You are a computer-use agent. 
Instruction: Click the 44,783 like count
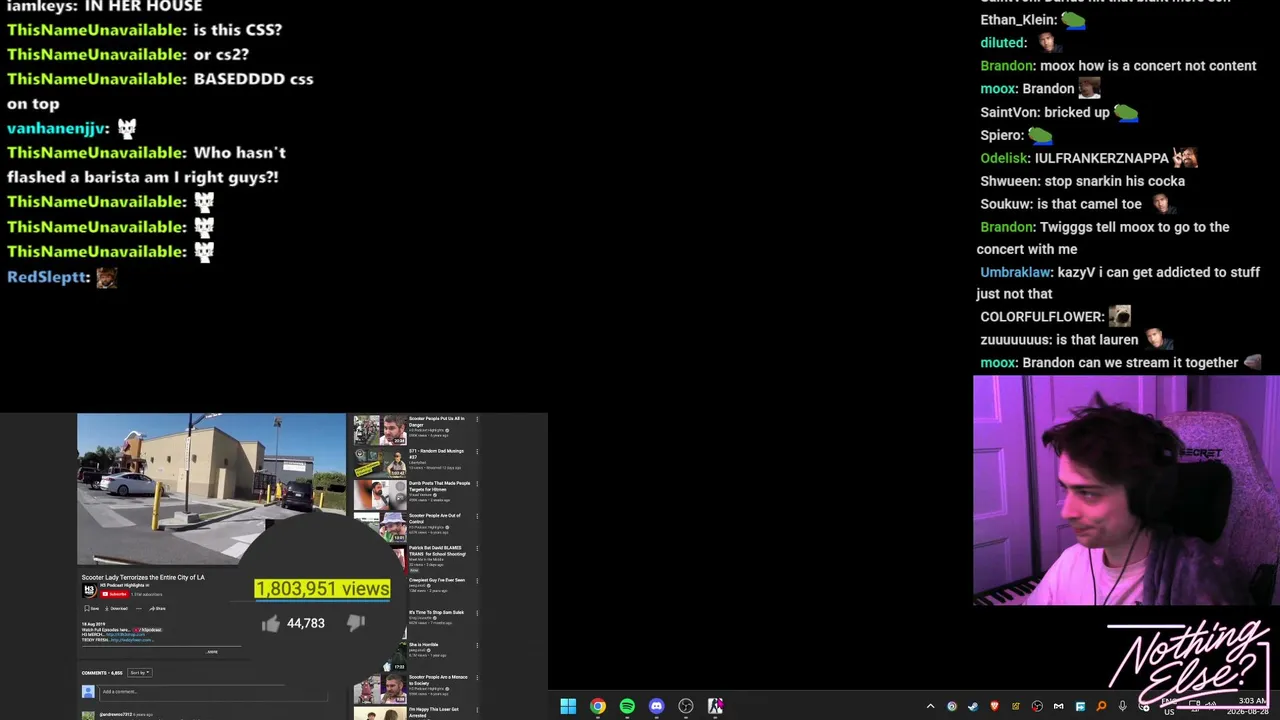306,623
